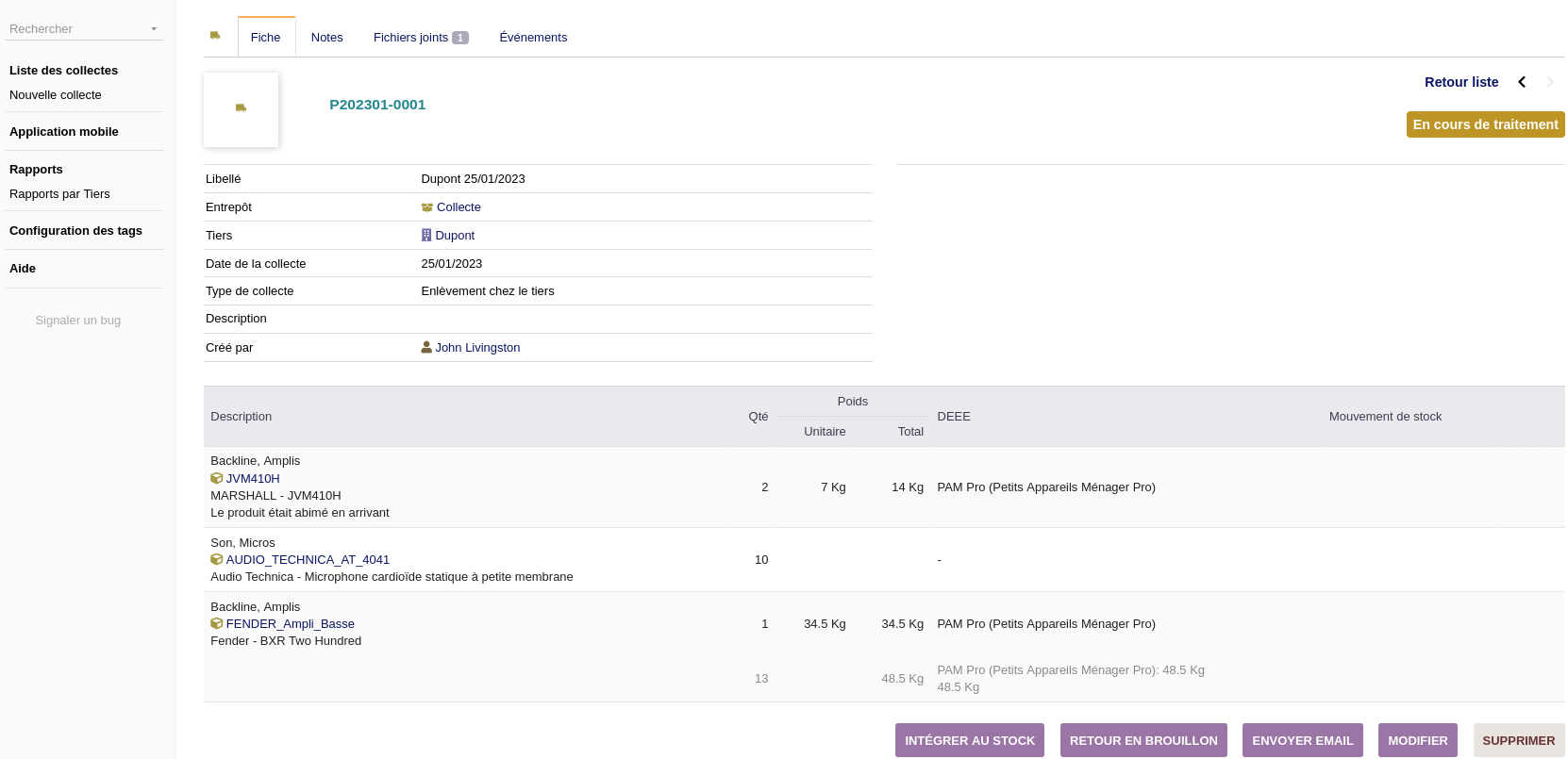Switch to the Fiche tab
The width and height of the screenshot is (1568, 759).
point(266,38)
